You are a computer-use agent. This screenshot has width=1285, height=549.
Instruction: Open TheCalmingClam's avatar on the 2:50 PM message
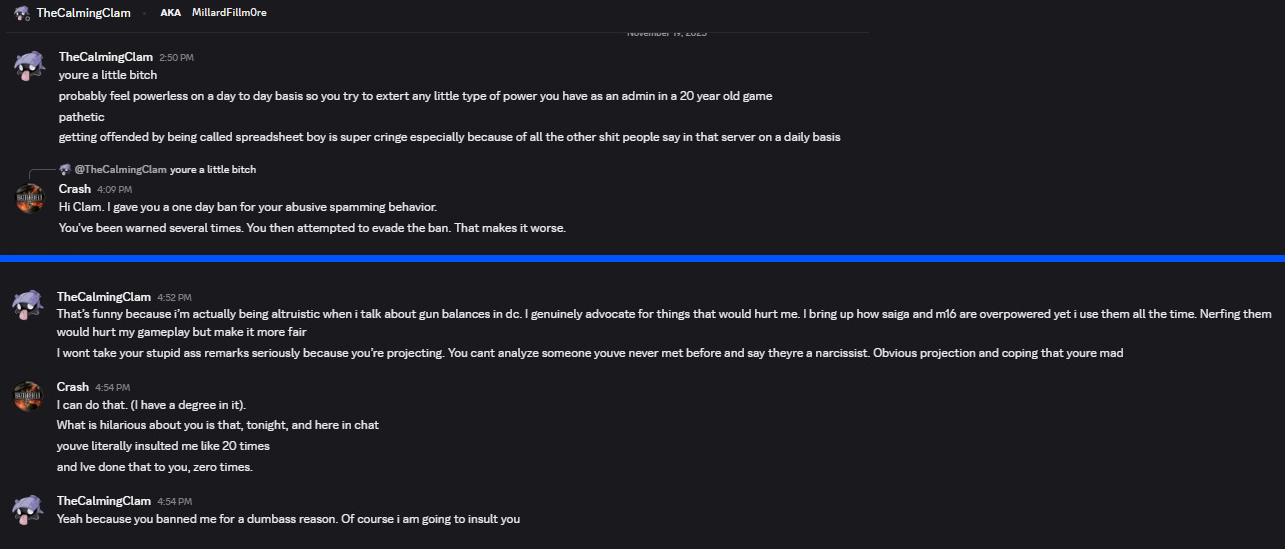click(x=29, y=66)
